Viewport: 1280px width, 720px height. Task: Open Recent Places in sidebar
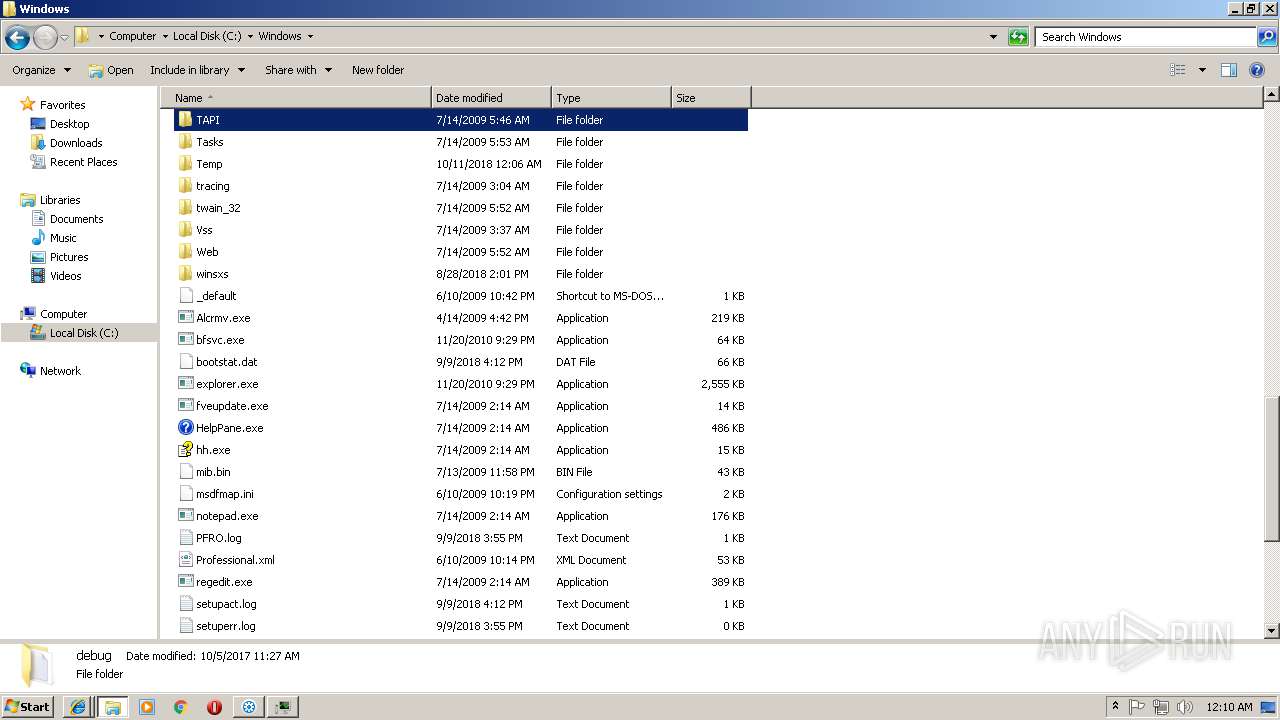[83, 162]
